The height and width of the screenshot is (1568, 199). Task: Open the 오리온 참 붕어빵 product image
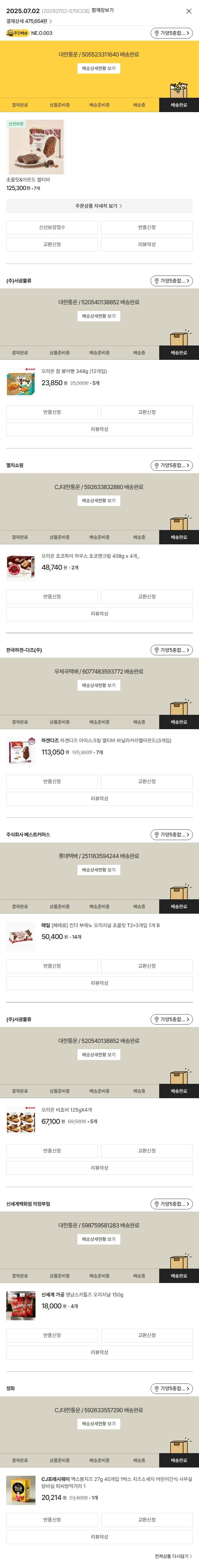point(21,382)
